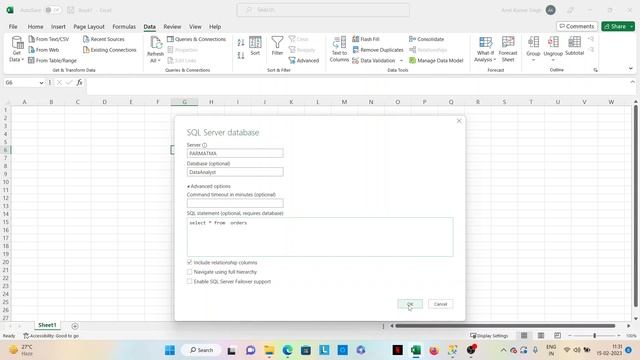The height and width of the screenshot is (360, 640).
Task: Expand Data Validation dropdown arrow
Action: pos(401,60)
